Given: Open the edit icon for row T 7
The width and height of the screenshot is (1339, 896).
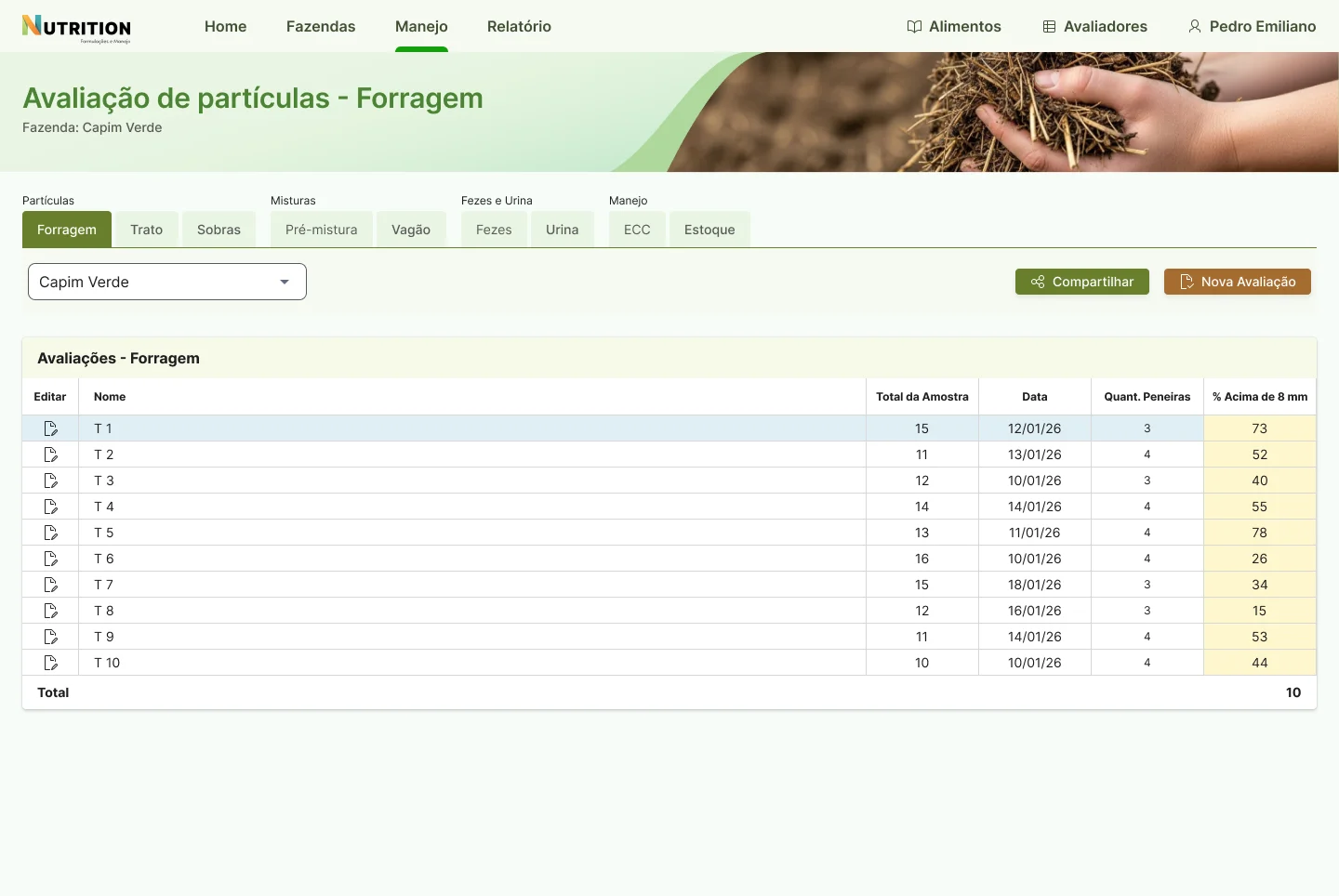Looking at the screenshot, I should click(x=51, y=585).
